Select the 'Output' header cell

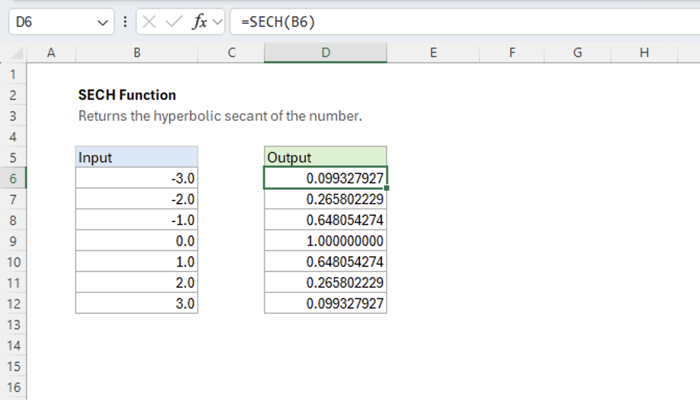pos(325,157)
